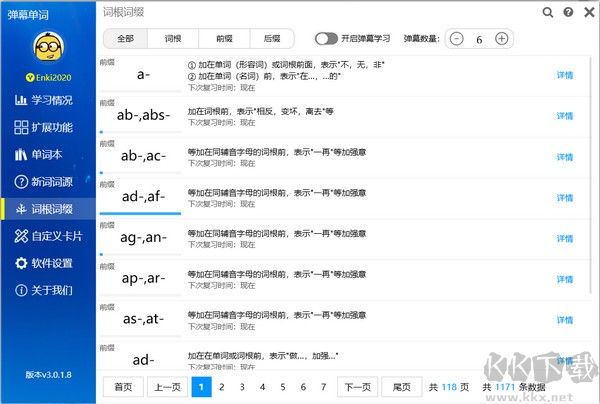The width and height of the screenshot is (600, 404).
Task: Jump to the last page with 尾页
Action: 402,387
